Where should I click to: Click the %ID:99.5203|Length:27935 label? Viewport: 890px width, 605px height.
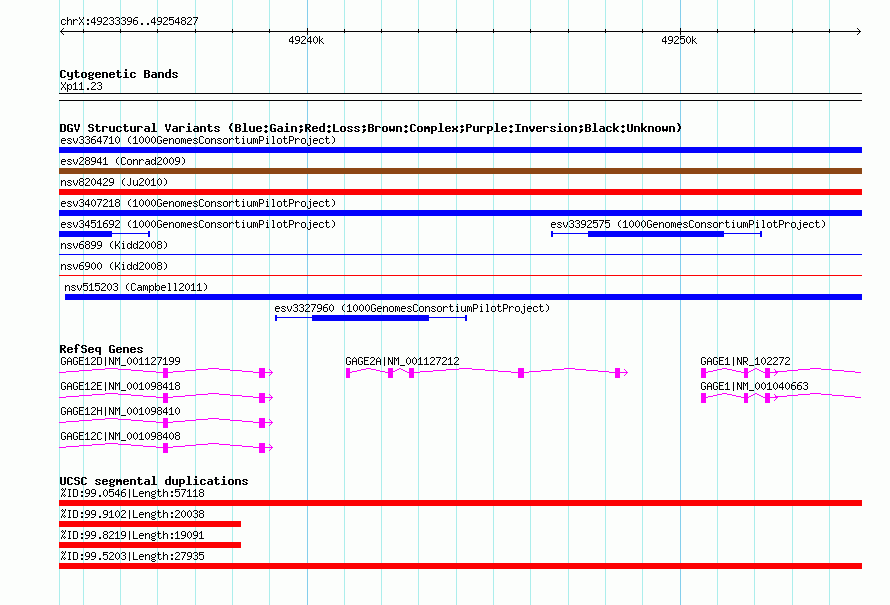click(132, 556)
